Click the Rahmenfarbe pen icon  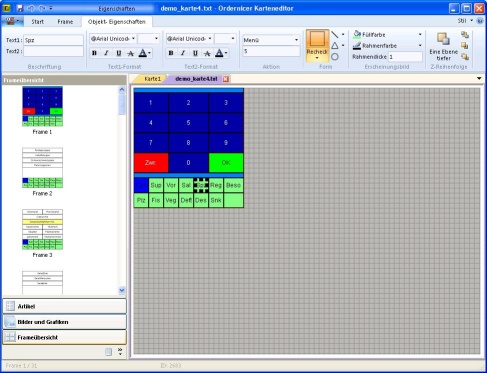coord(357,45)
